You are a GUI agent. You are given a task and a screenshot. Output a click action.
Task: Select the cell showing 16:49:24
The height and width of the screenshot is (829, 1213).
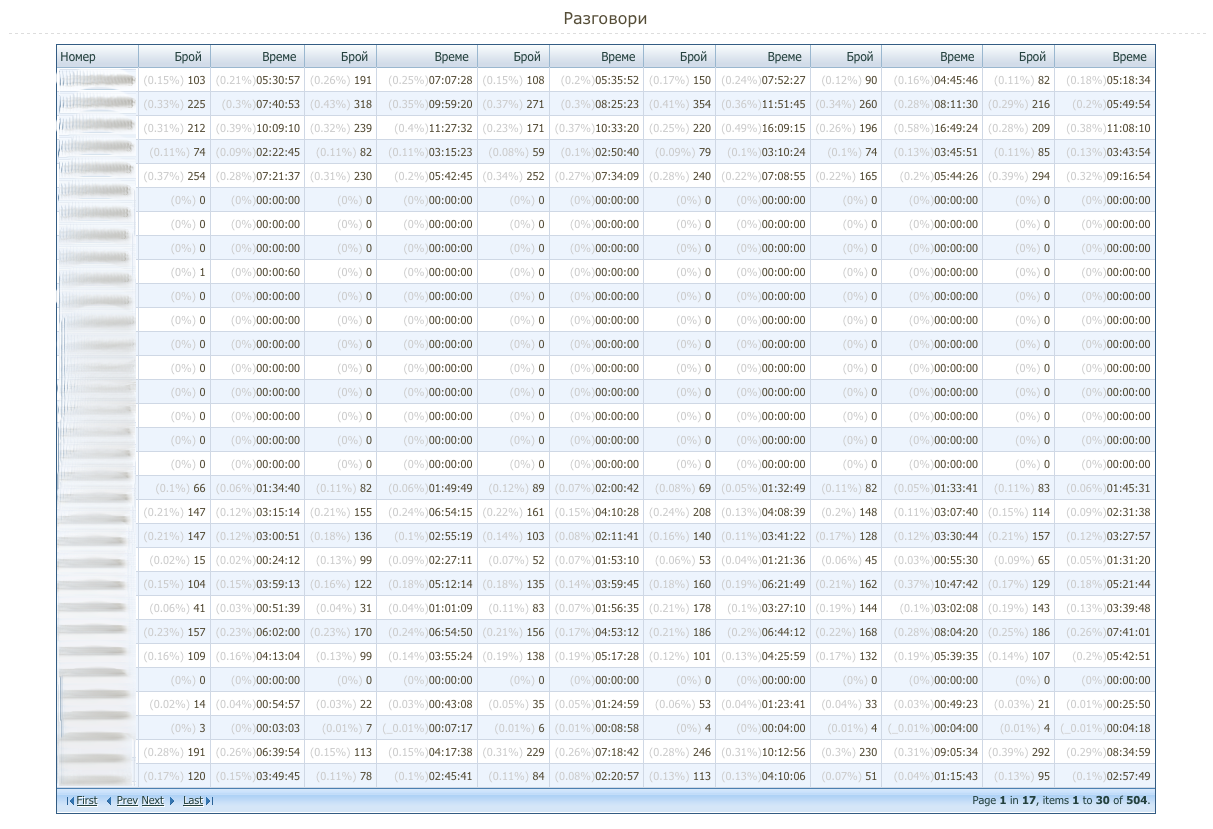(956, 128)
